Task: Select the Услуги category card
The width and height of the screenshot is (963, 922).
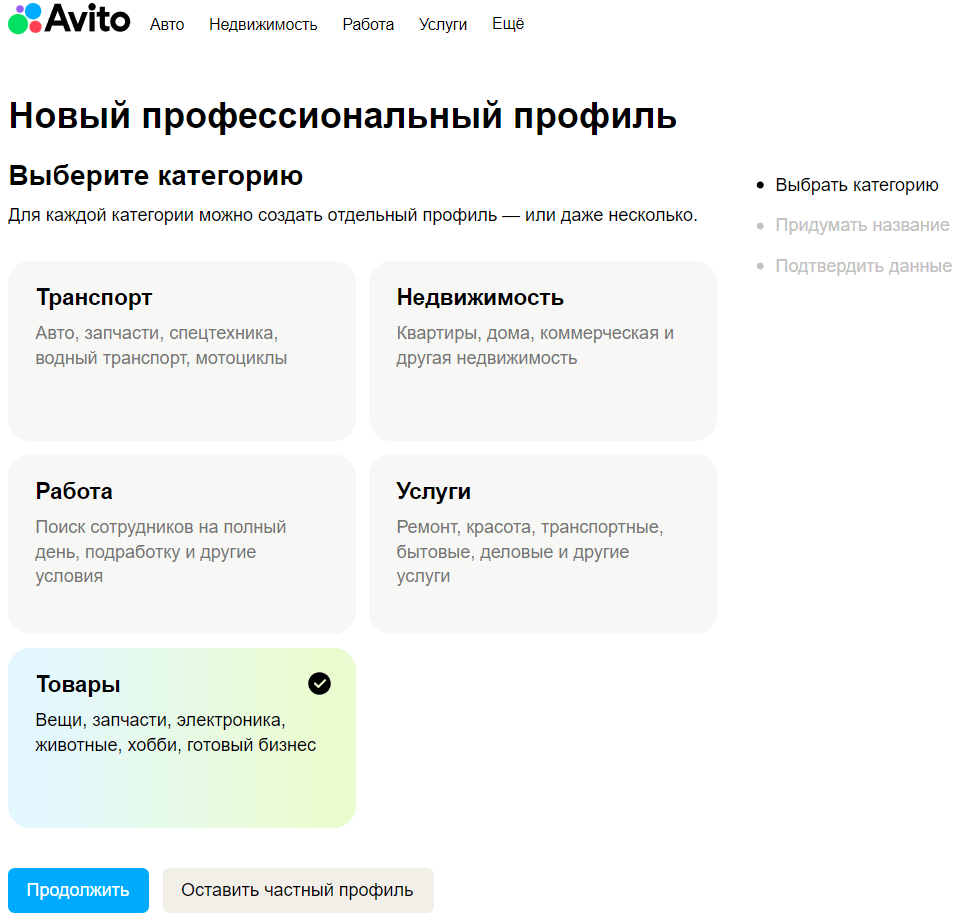Action: (543, 544)
